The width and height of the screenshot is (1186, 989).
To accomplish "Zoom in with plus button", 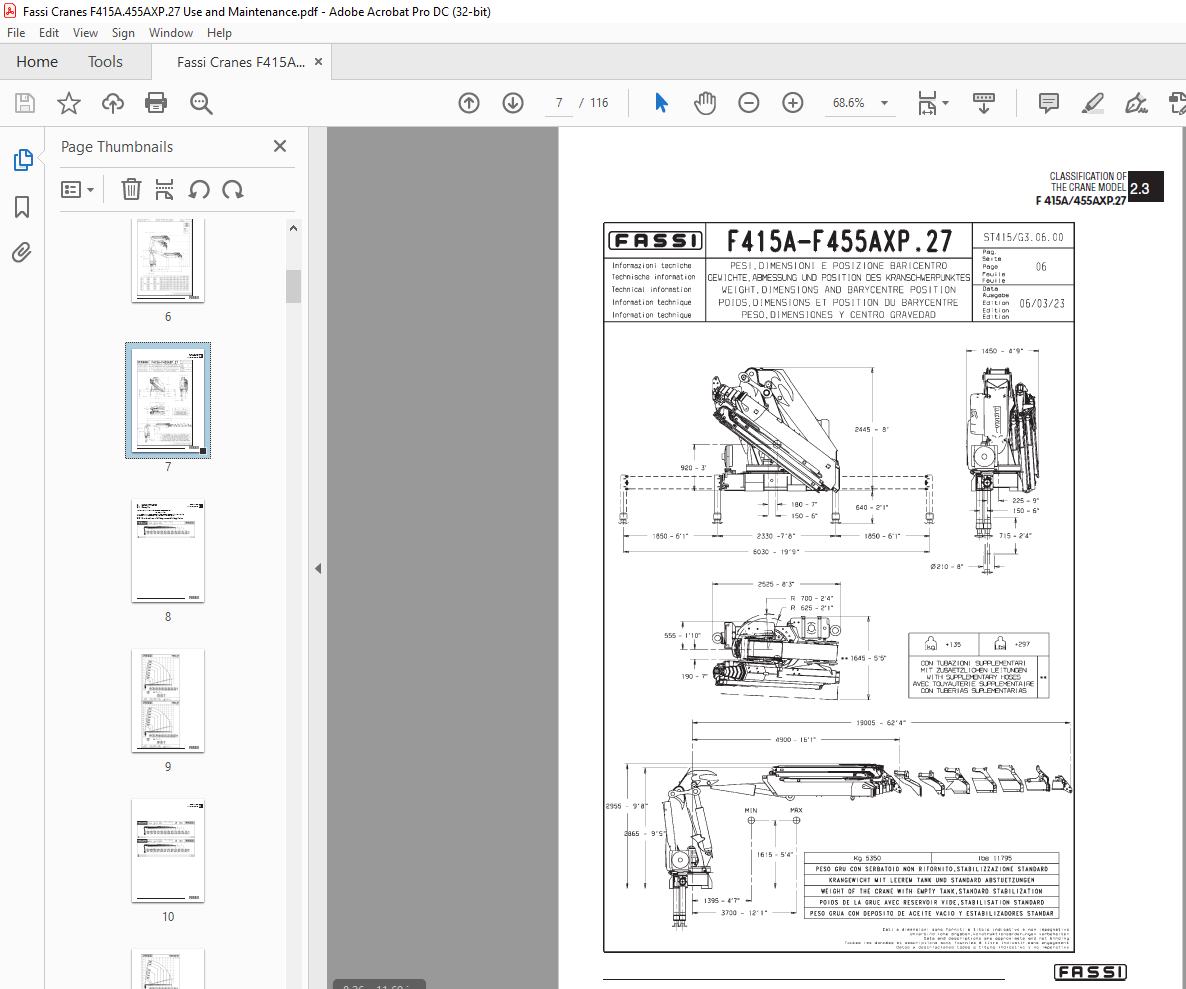I will (x=793, y=103).
